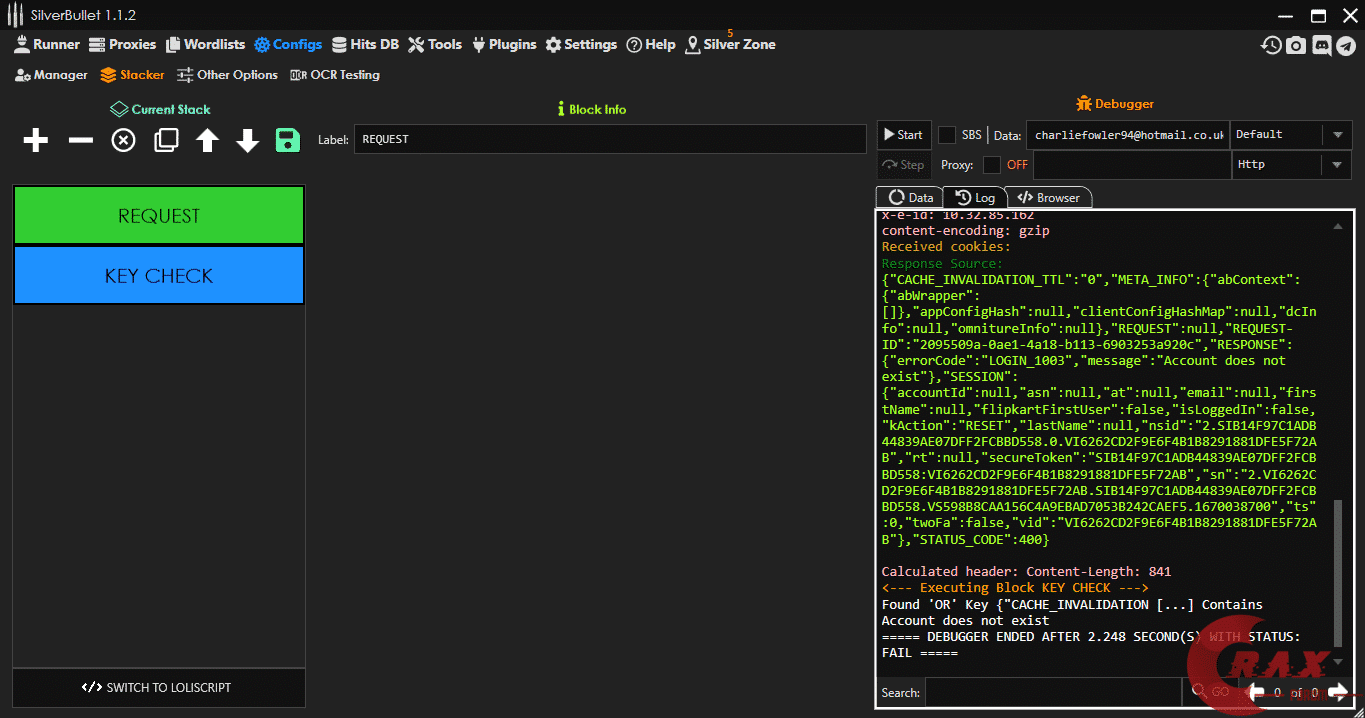Screen dimensions: 1365x718
Task: Remove the selected block with minus icon
Action: point(80,141)
